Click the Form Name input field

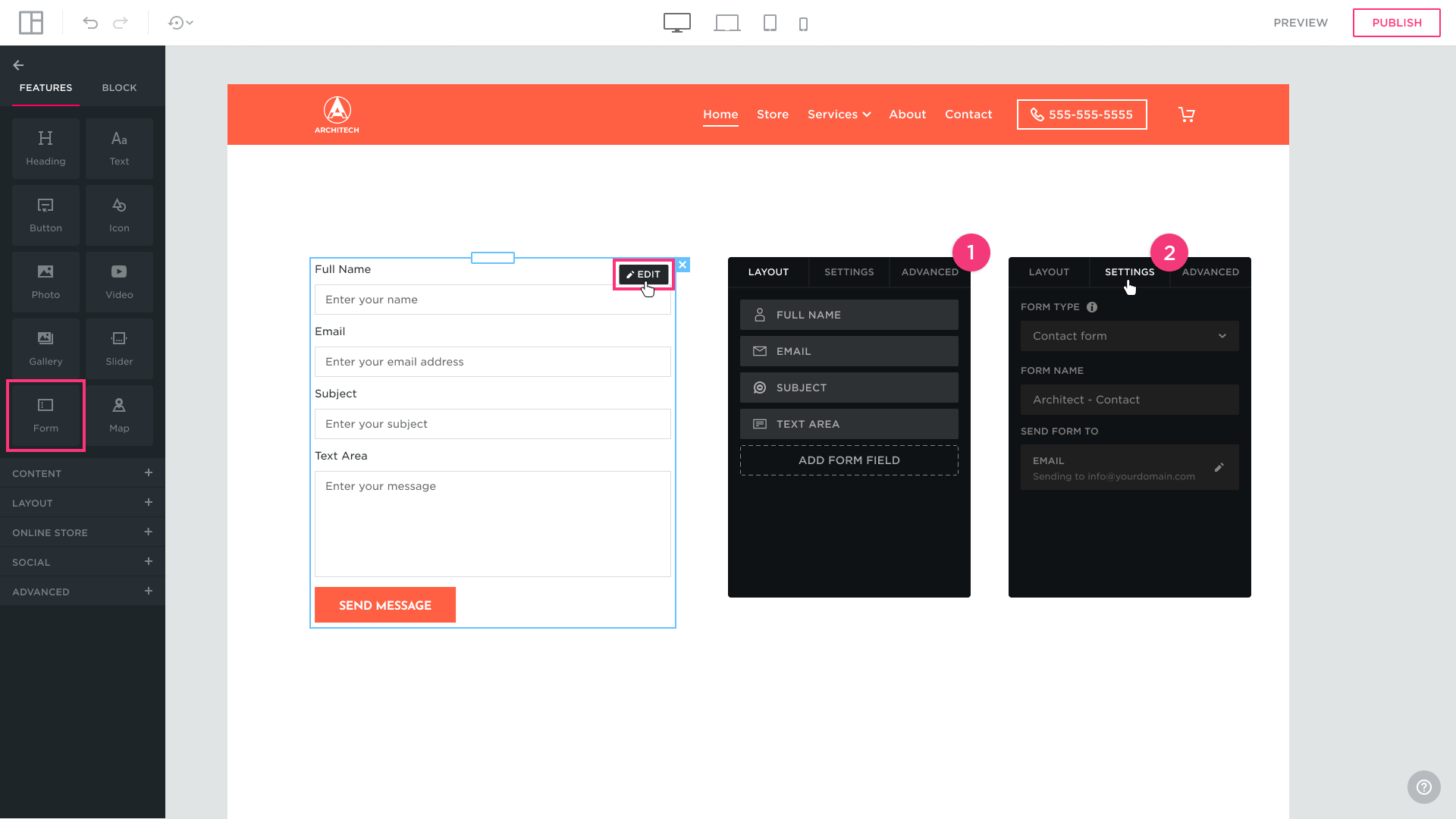coord(1129,400)
